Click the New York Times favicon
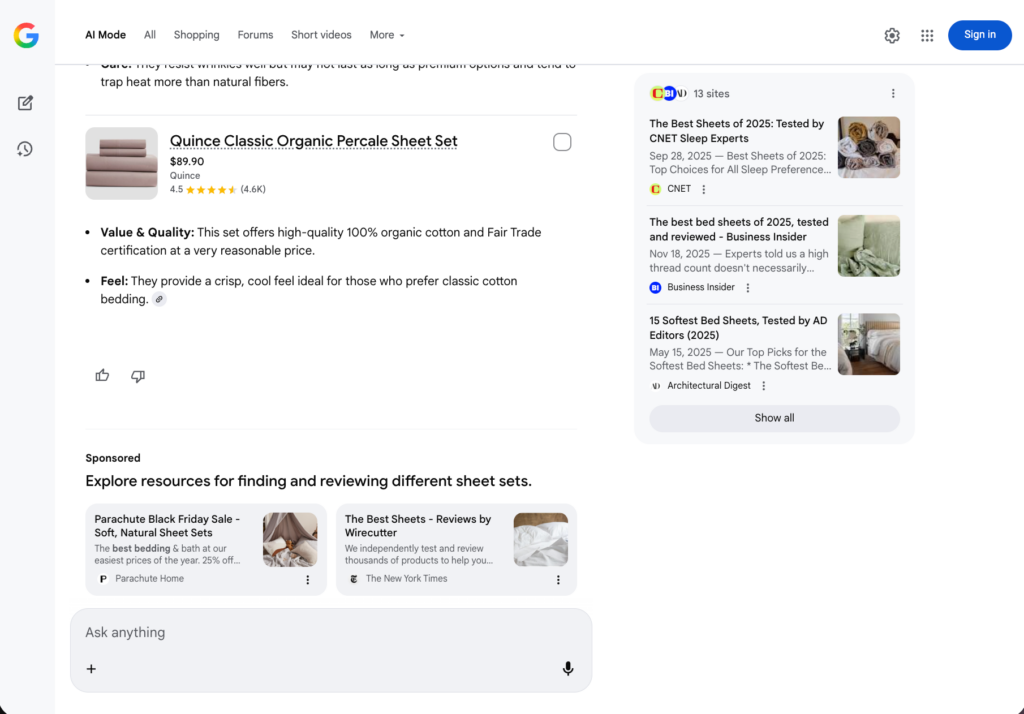Viewport: 1024px width, 714px height. (354, 579)
